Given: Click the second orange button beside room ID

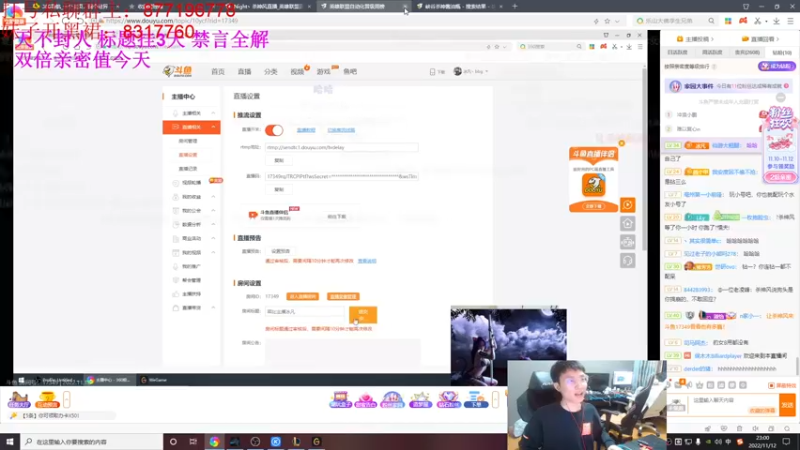Looking at the screenshot, I should tap(343, 296).
